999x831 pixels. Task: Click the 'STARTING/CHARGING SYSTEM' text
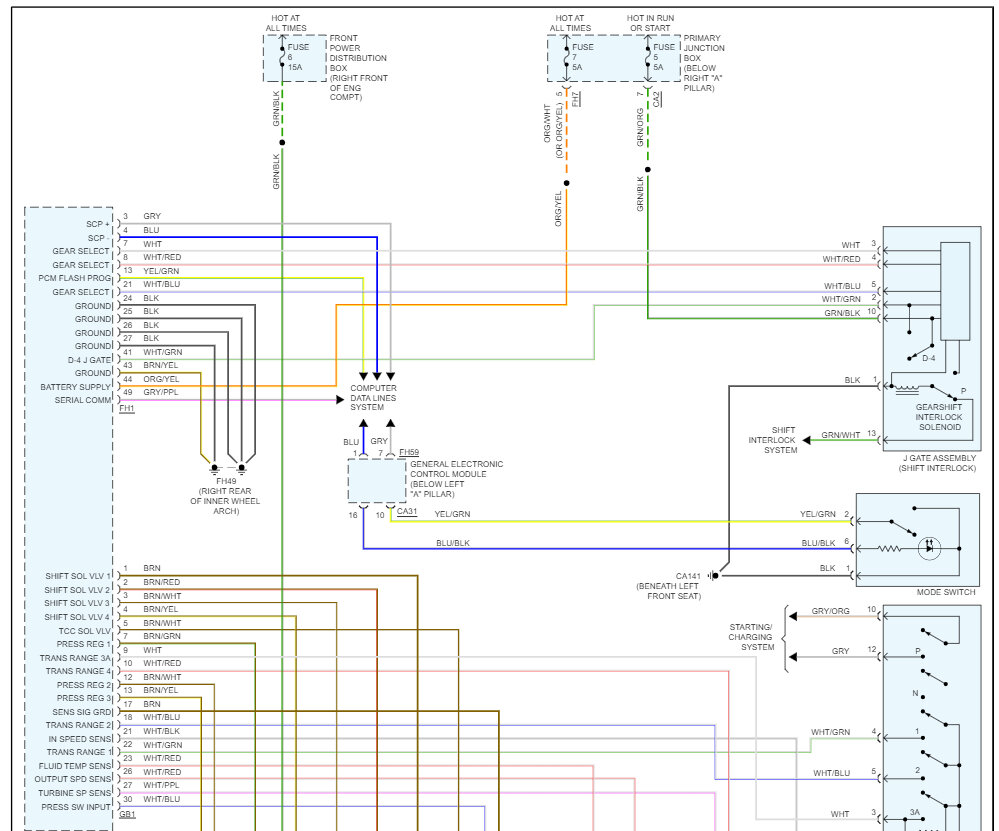[x=752, y=637]
